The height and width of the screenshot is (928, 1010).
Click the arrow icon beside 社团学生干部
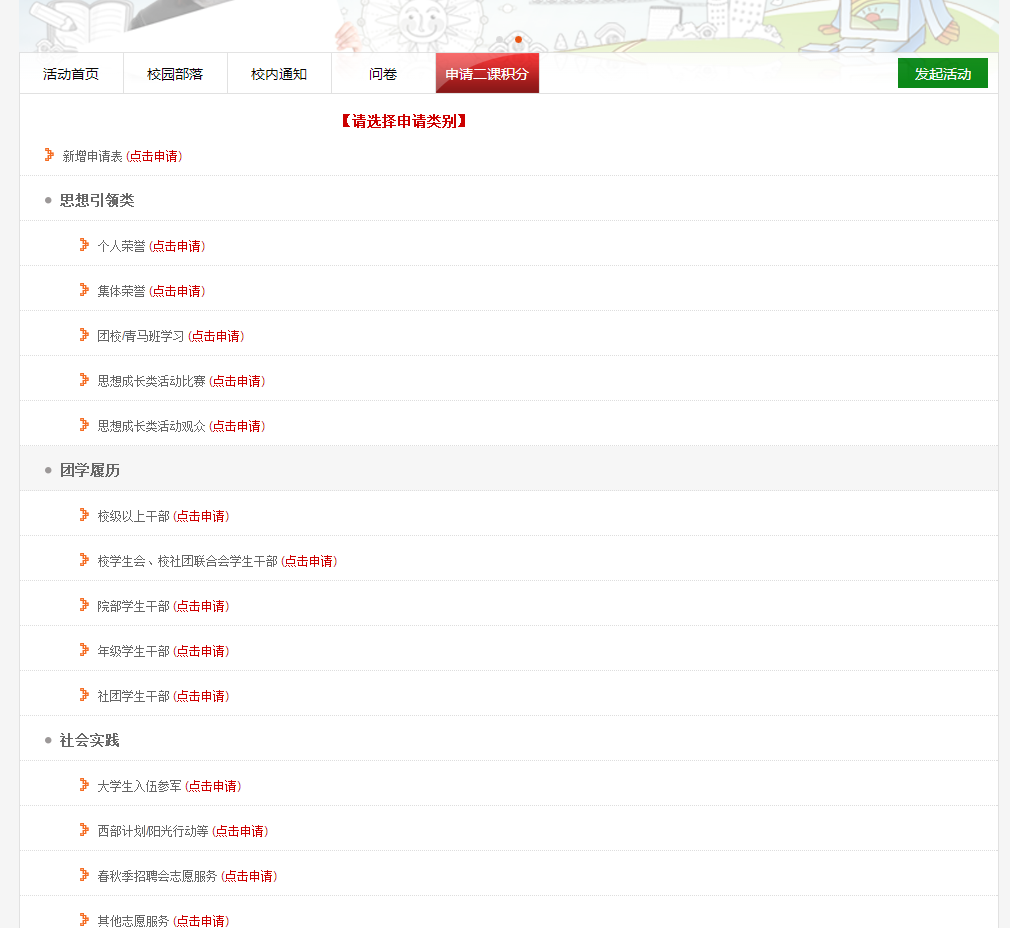(x=84, y=695)
